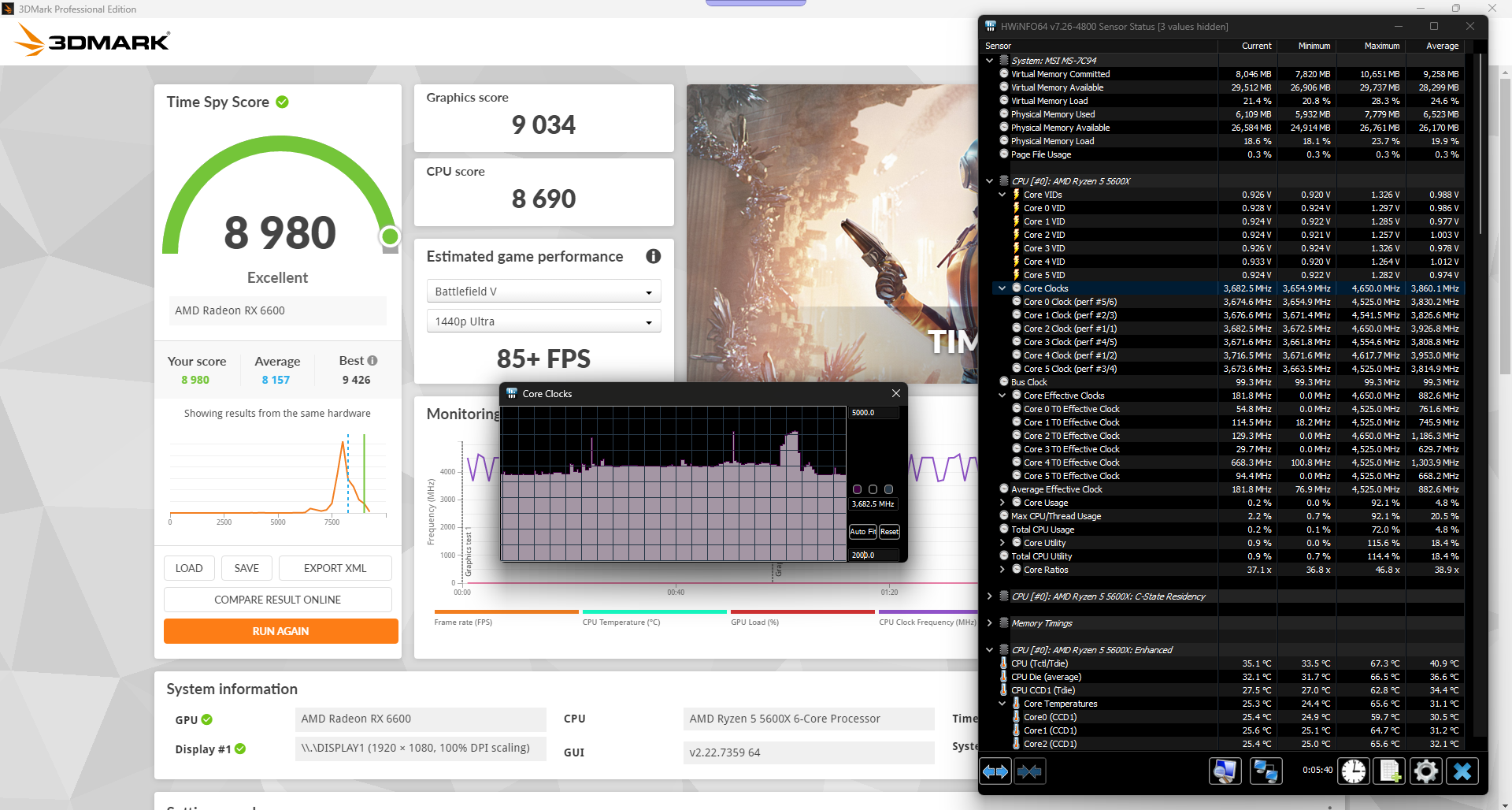Viewport: 1512px width, 810px height.
Task: Click the GPU Load (%) monitoring legend
Action: [x=754, y=622]
